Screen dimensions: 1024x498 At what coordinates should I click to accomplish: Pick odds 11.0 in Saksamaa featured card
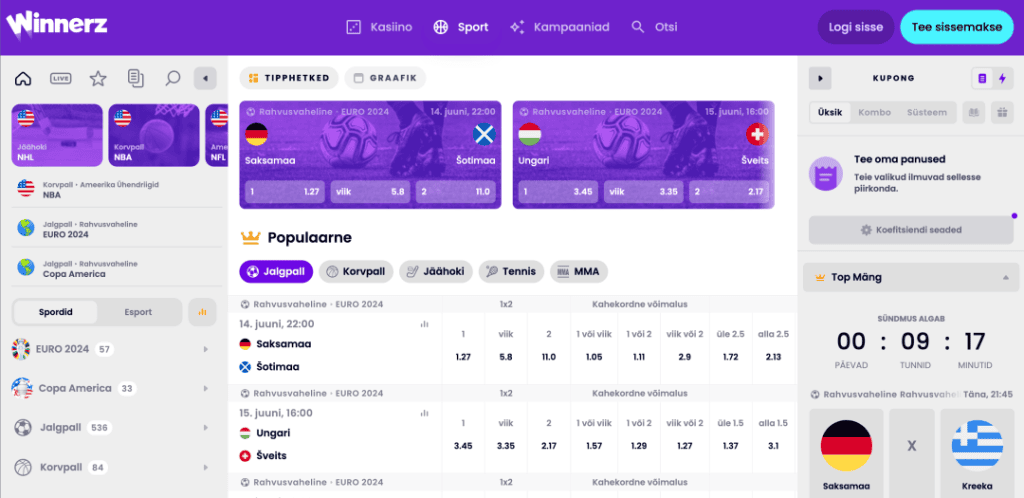(456, 193)
